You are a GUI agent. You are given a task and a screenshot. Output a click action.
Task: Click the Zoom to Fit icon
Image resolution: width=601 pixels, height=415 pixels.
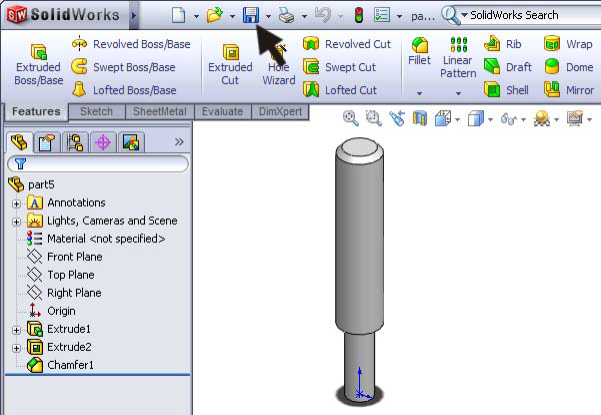tap(350, 118)
